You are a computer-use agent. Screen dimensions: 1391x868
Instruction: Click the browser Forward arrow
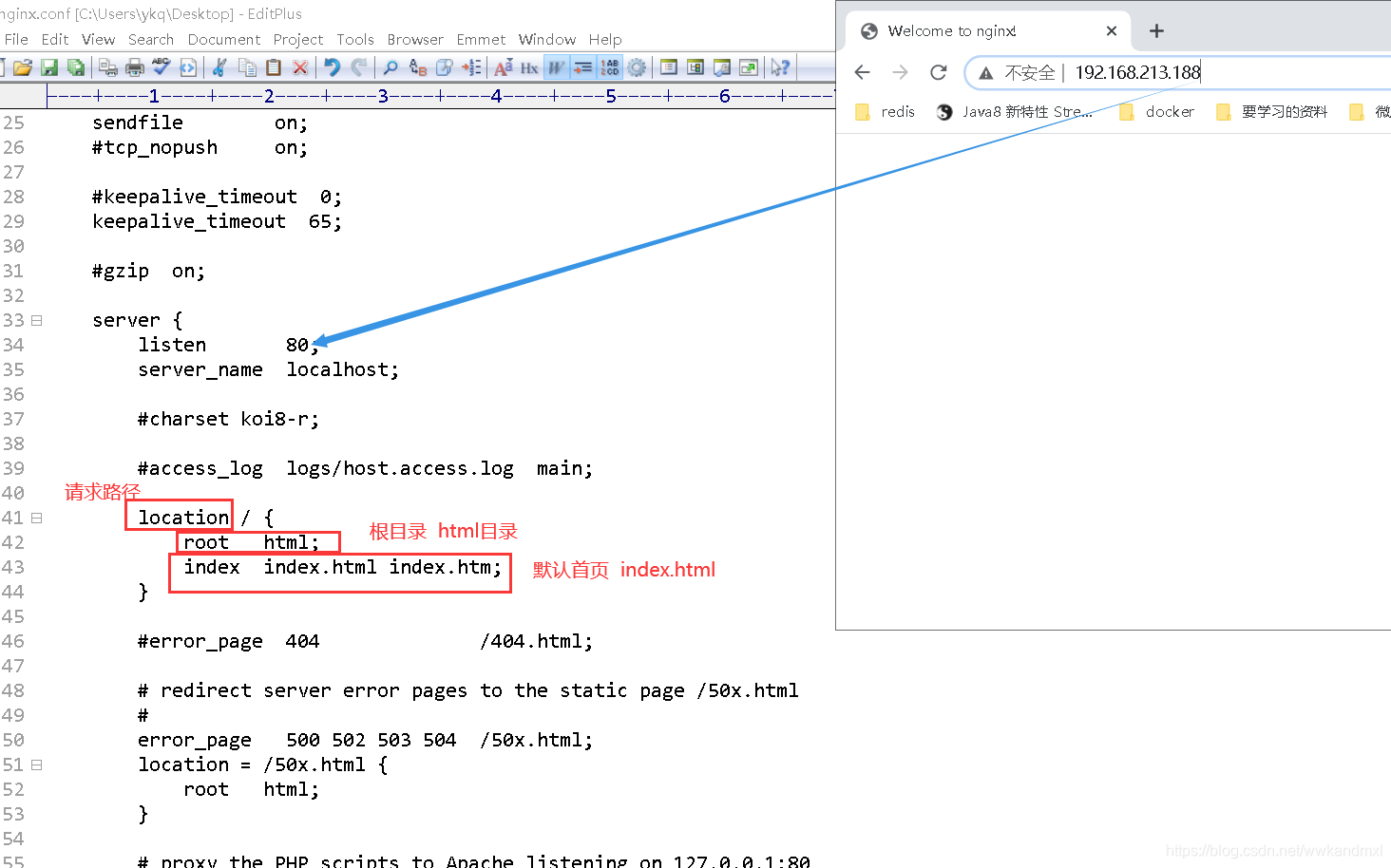click(x=901, y=72)
